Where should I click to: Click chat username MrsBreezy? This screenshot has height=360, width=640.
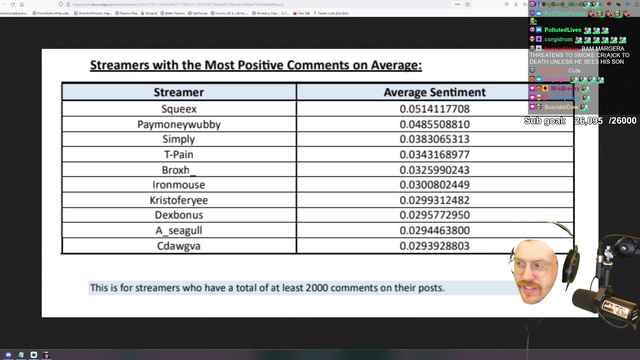(x=565, y=88)
